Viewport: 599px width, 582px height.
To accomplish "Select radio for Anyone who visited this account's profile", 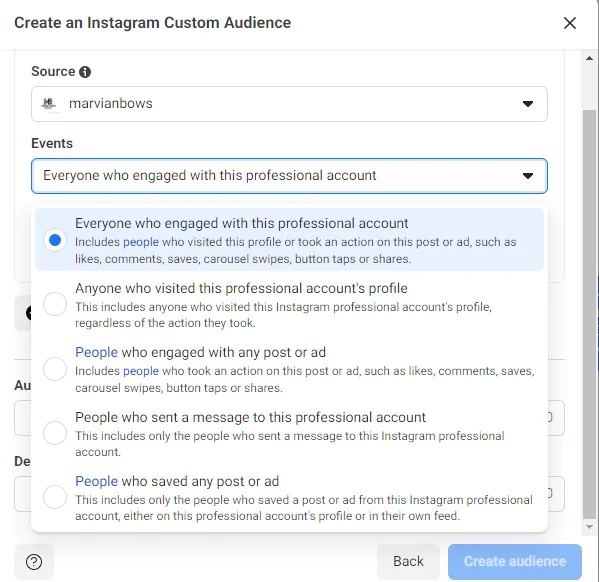I will click(x=55, y=304).
